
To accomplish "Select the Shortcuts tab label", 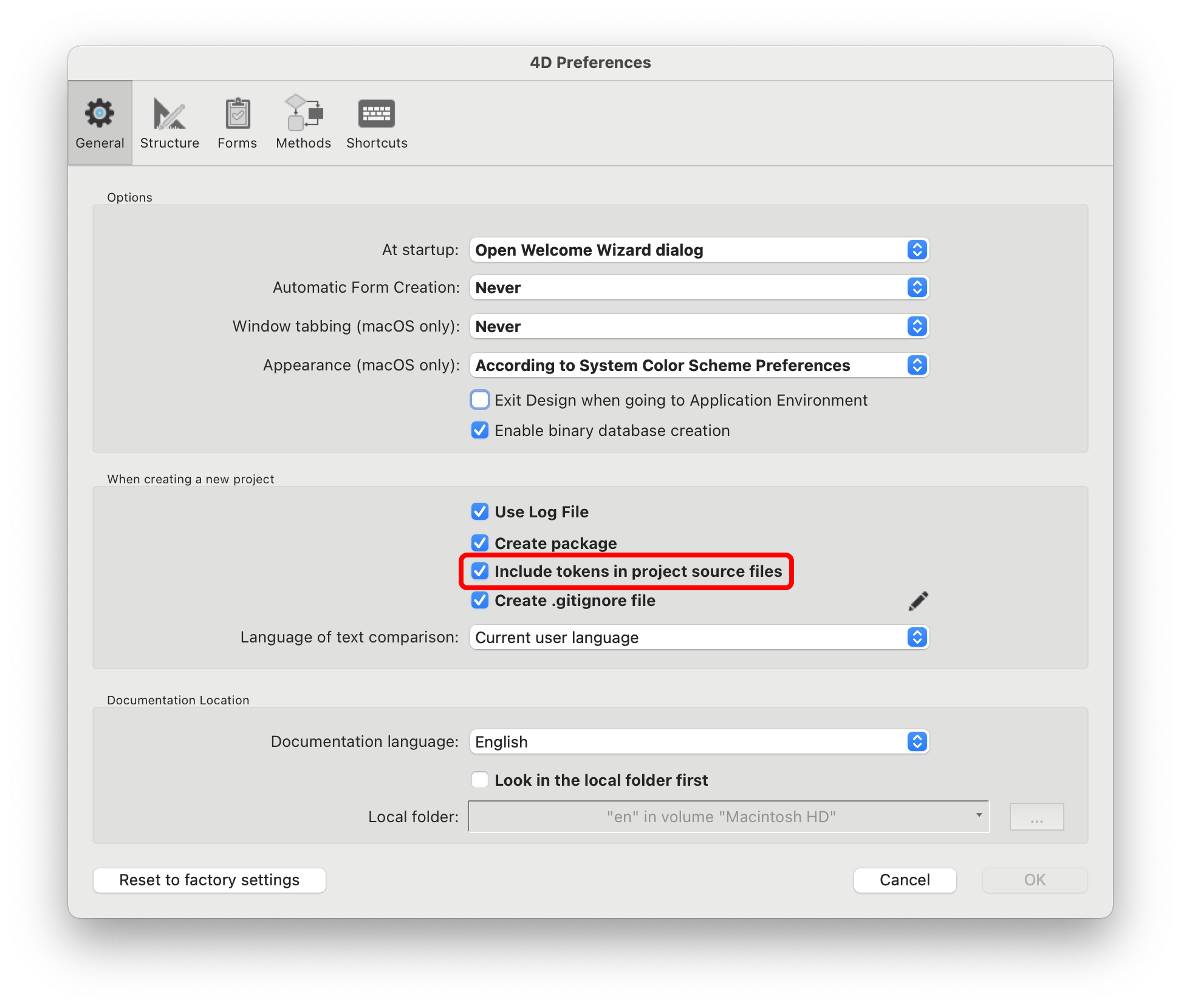I will [x=377, y=143].
